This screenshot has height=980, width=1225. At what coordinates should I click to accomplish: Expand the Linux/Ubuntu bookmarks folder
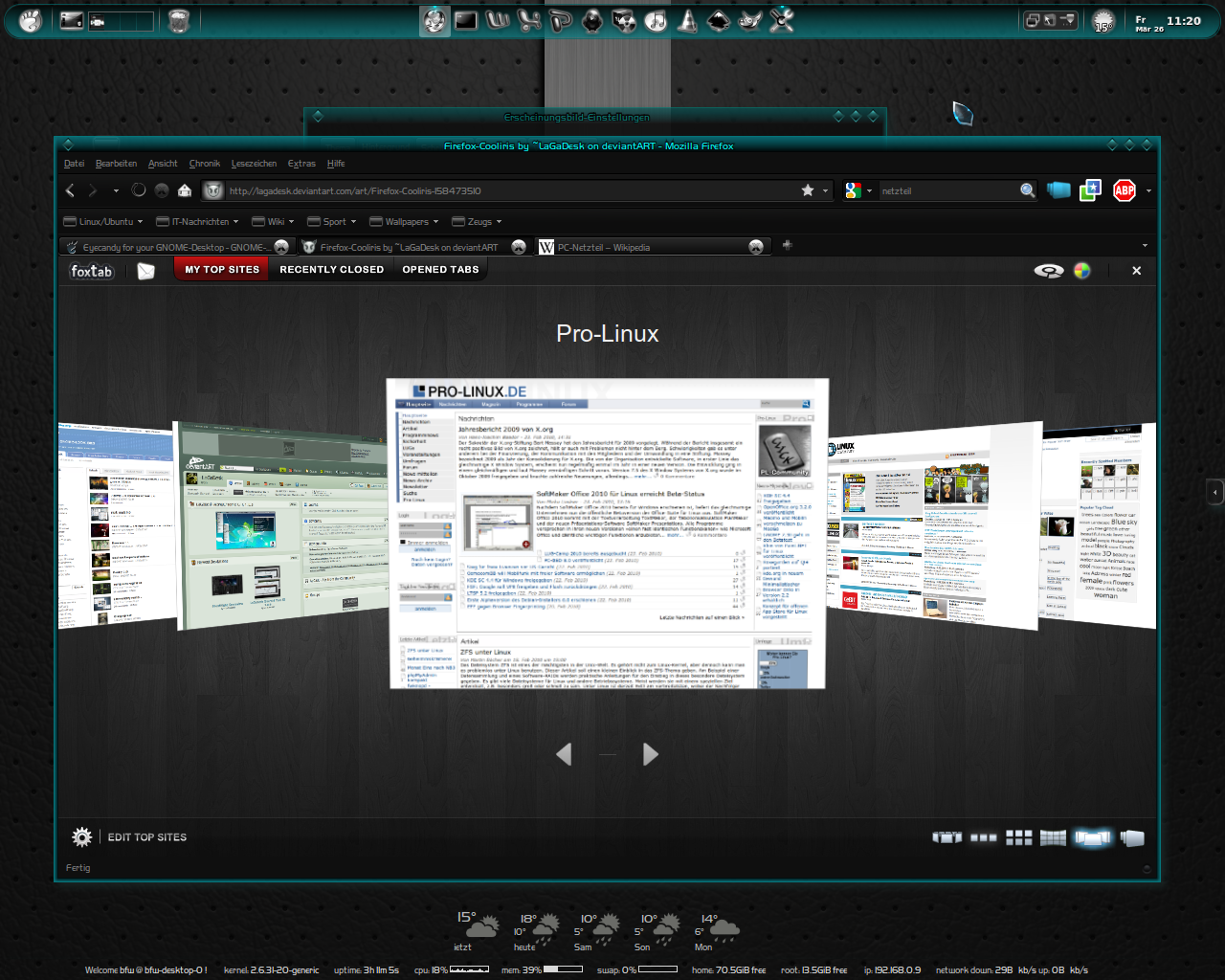coord(102,221)
